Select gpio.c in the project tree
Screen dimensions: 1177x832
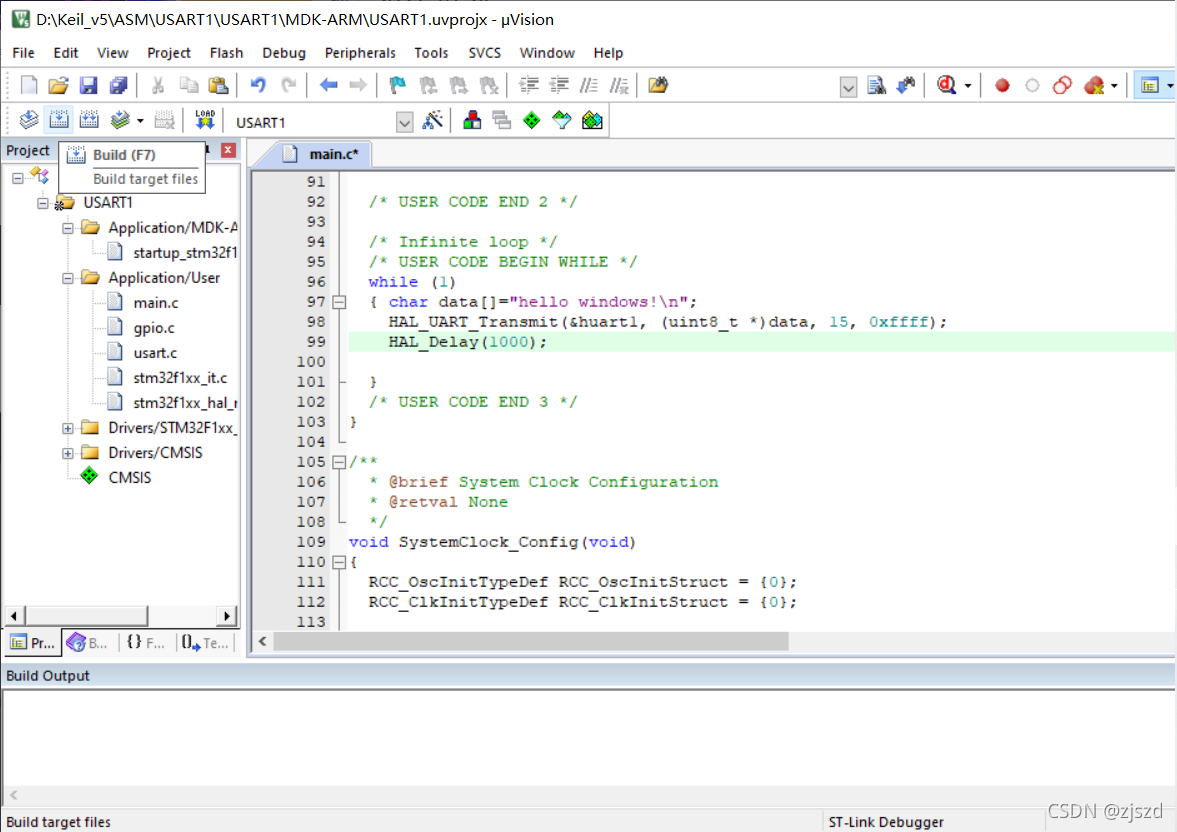point(153,328)
